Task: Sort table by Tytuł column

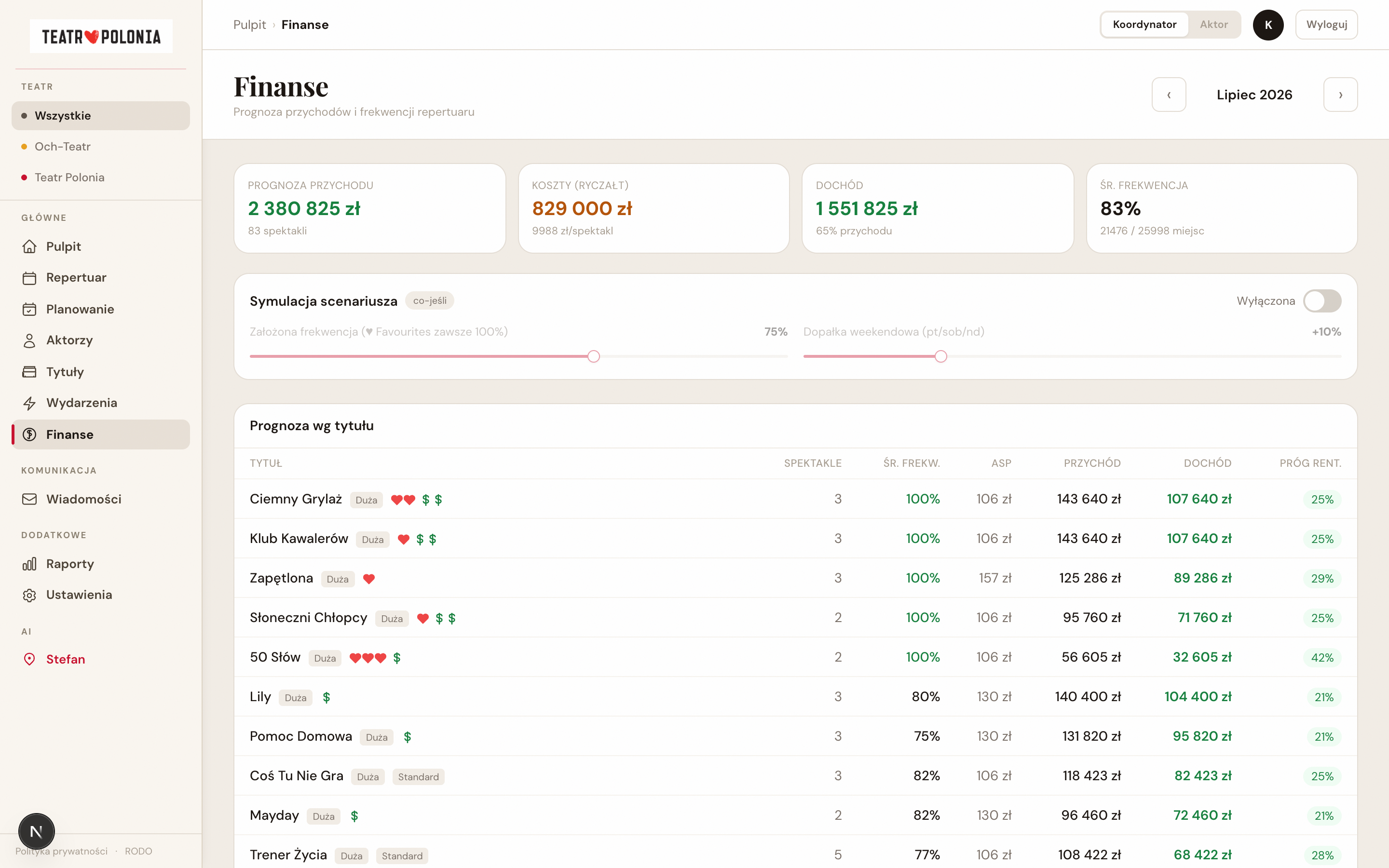Action: click(x=266, y=463)
